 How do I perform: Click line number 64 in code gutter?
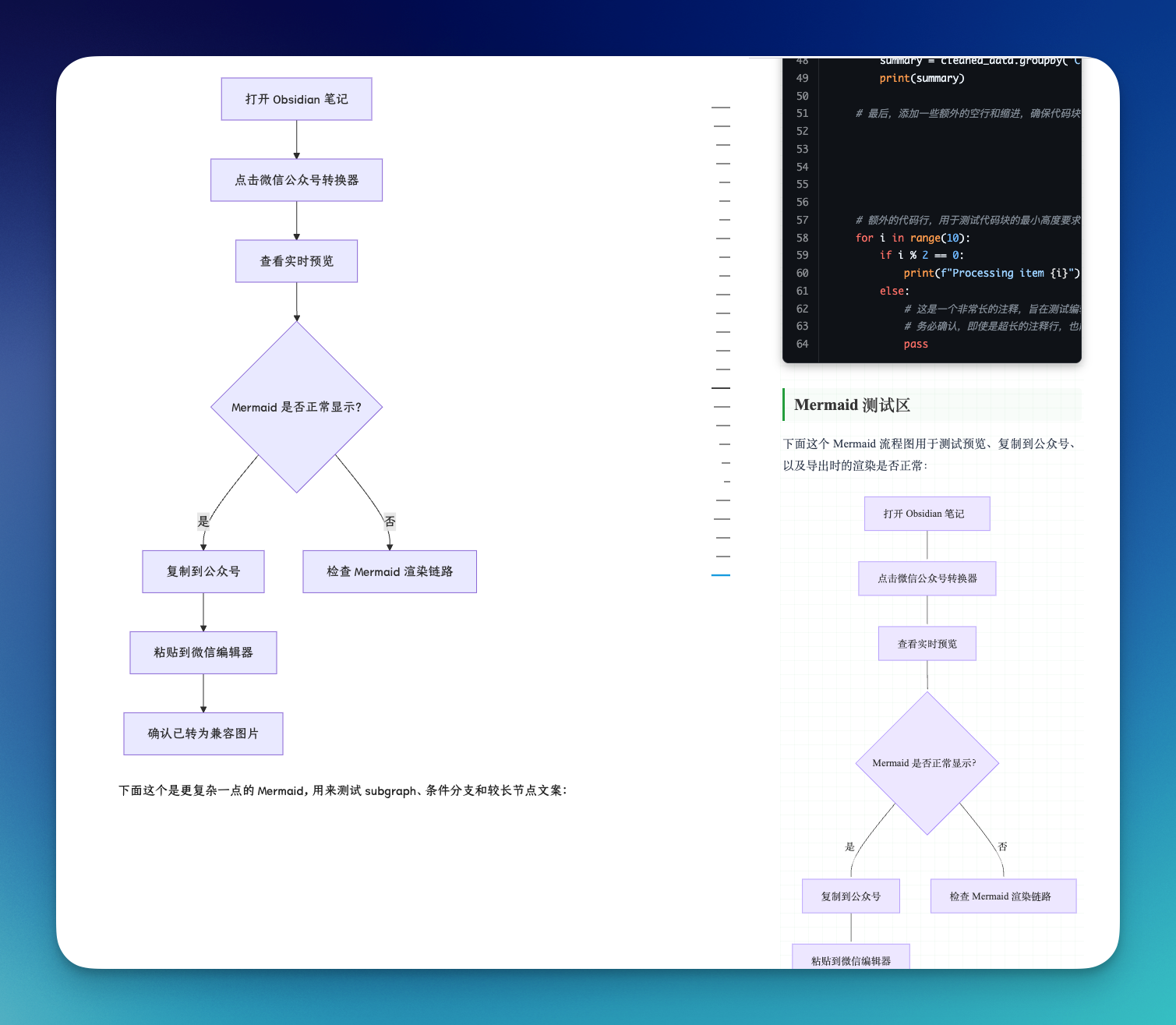pos(802,344)
